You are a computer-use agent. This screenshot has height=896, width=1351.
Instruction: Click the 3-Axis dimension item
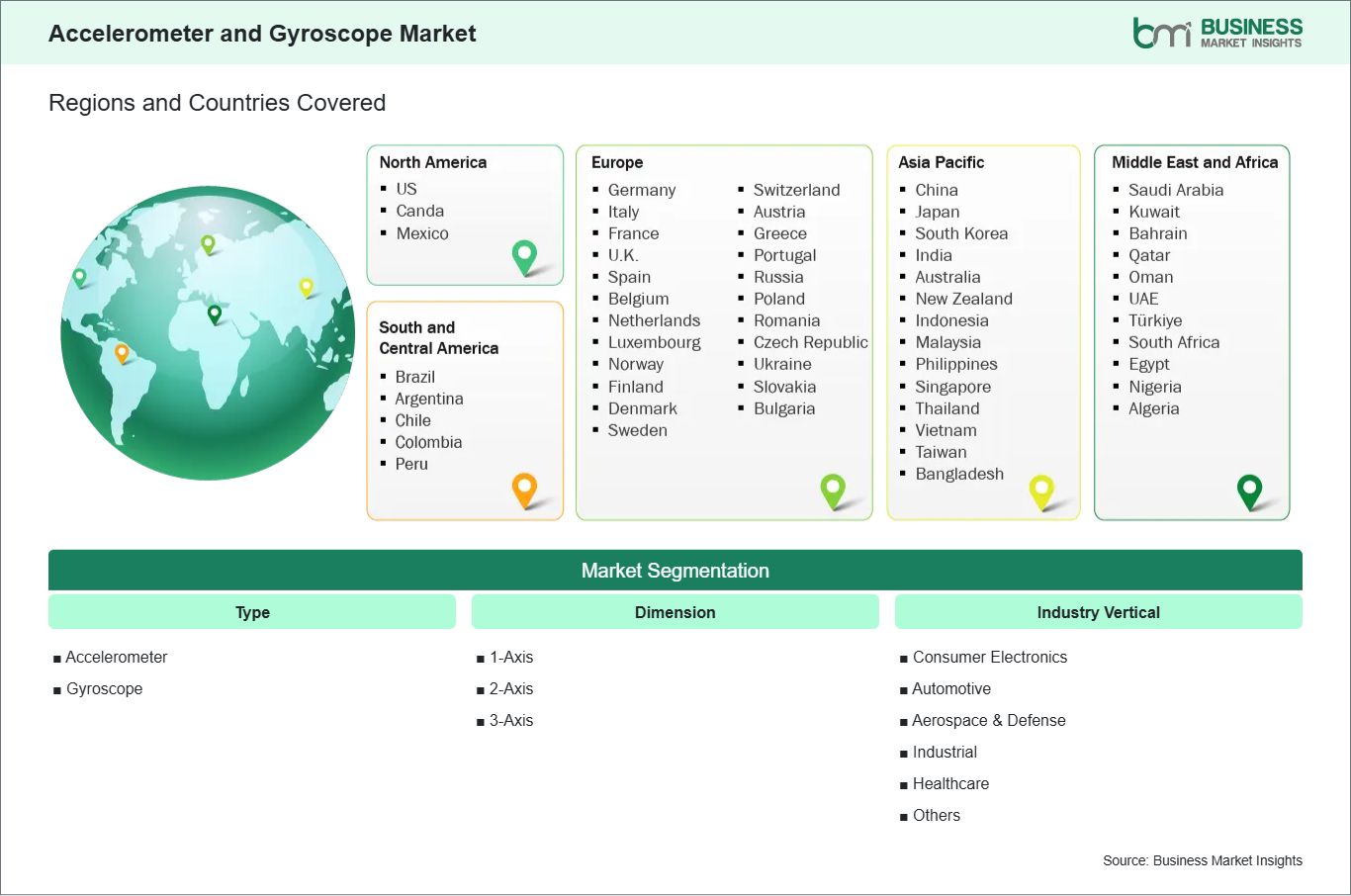click(510, 720)
